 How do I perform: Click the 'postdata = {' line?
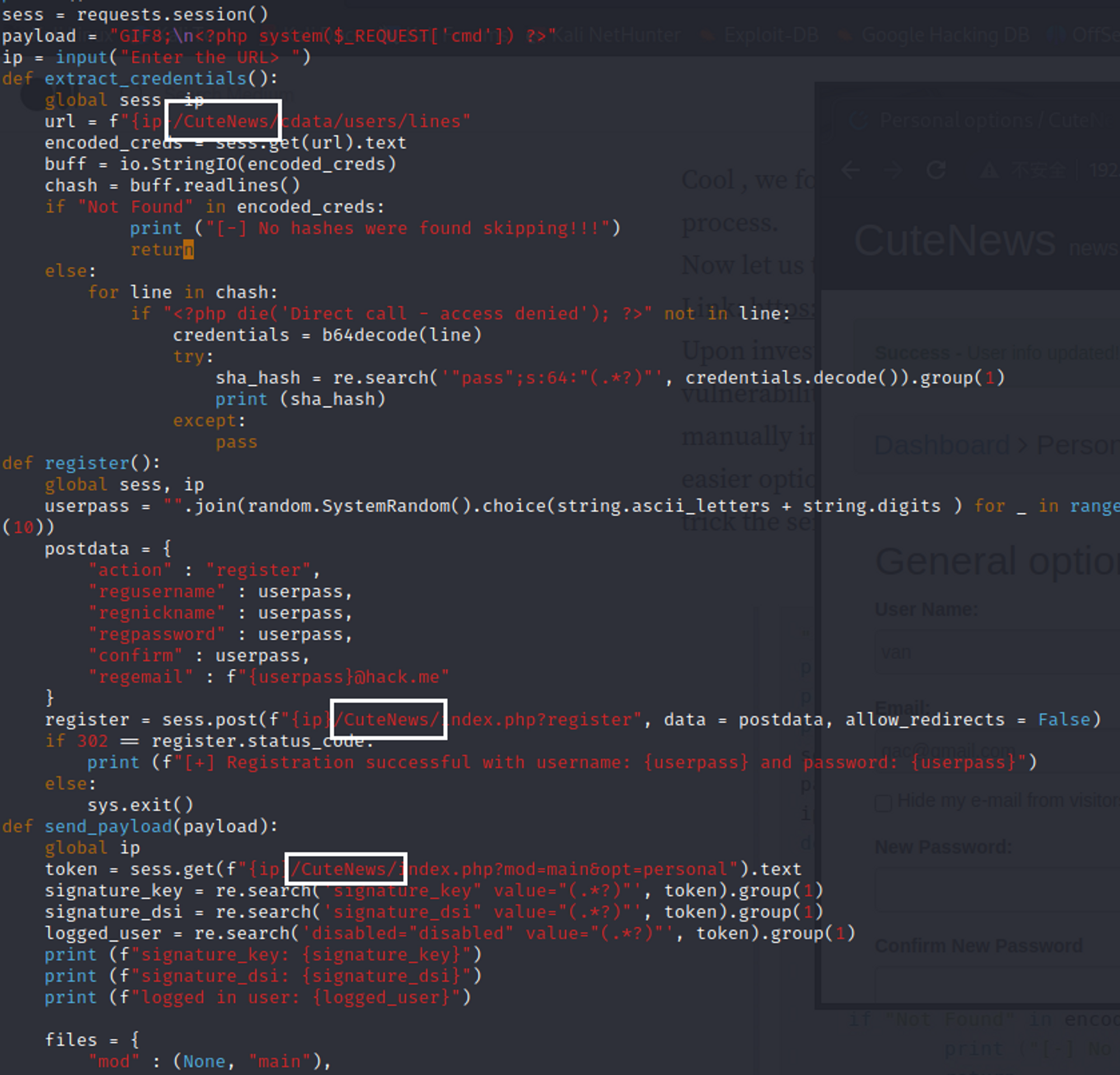108,549
